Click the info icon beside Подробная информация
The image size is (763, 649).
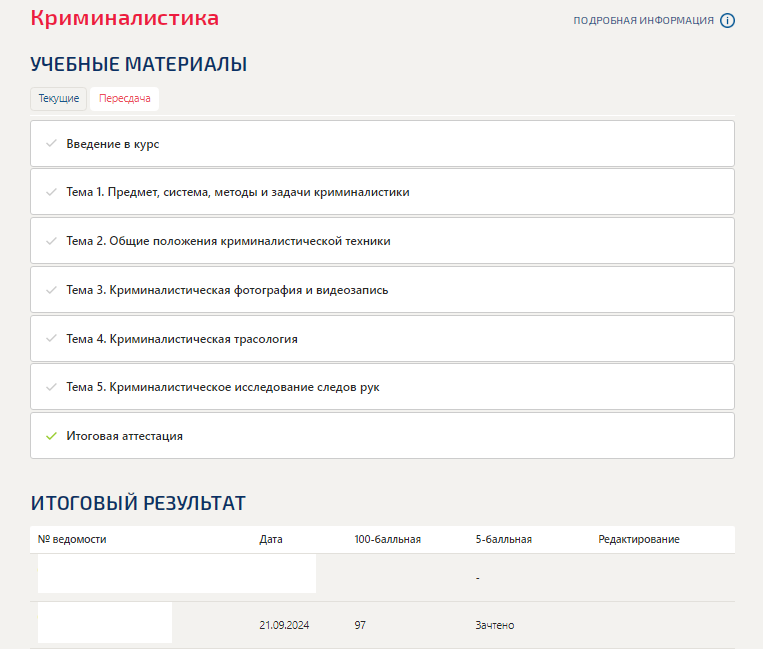coord(727,21)
